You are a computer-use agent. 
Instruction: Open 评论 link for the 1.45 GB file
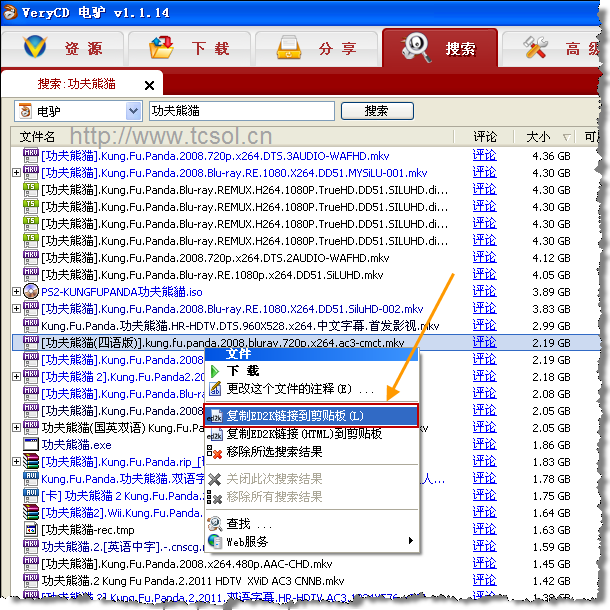pyautogui.click(x=484, y=563)
